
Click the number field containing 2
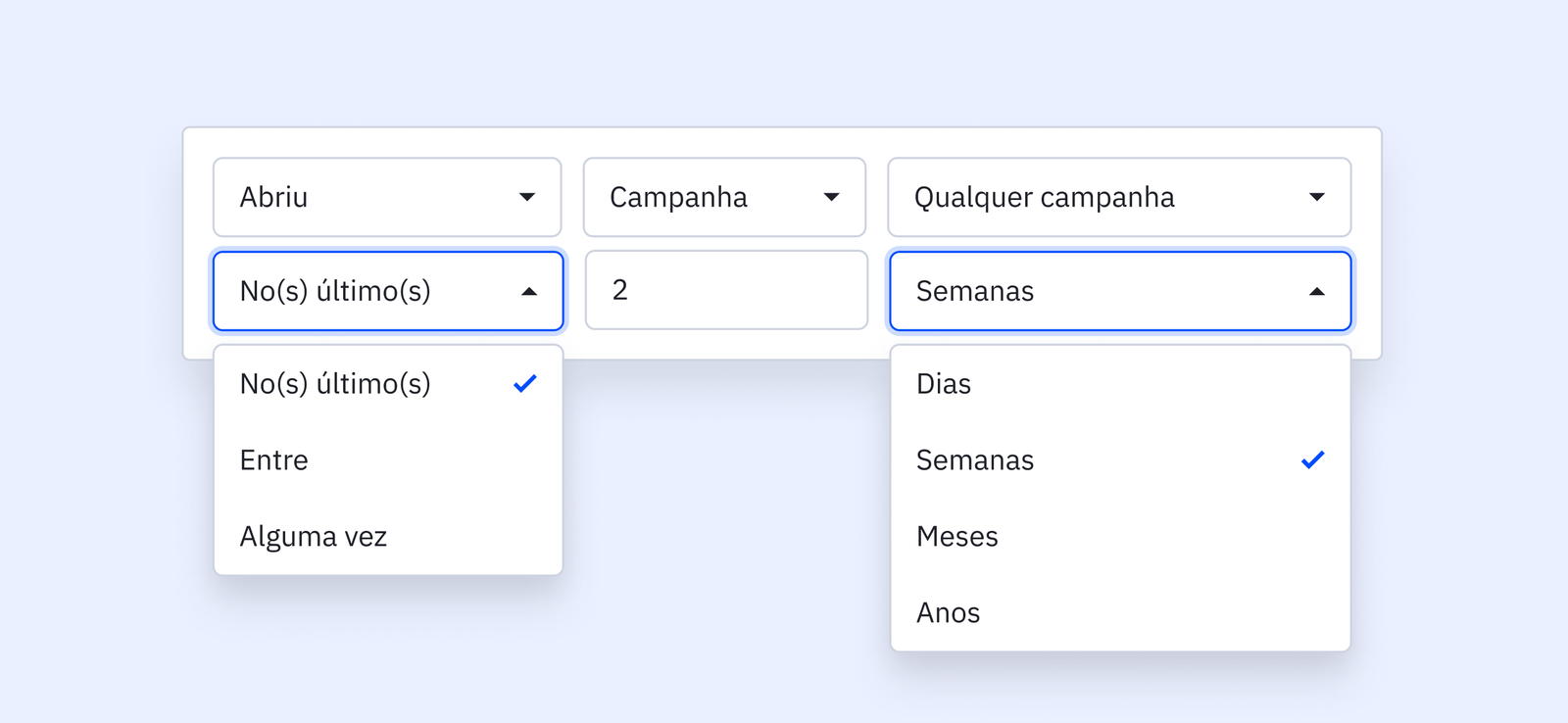tap(725, 290)
